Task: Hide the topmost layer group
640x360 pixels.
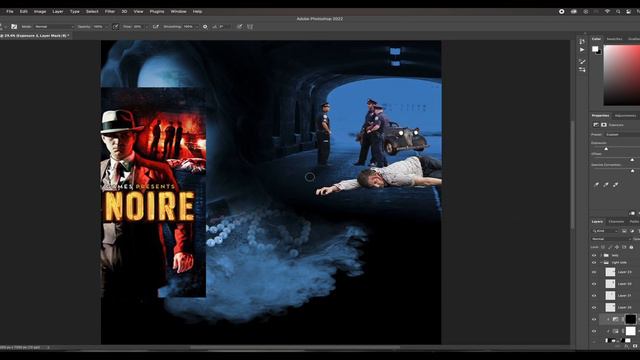Action: 594,255
